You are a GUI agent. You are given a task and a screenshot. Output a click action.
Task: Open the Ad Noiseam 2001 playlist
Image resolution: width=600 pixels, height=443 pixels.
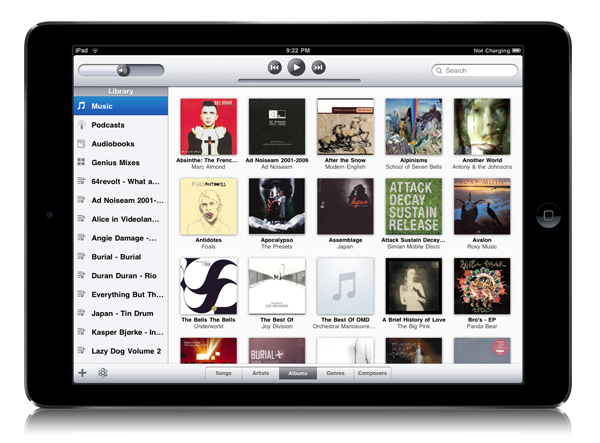point(121,200)
